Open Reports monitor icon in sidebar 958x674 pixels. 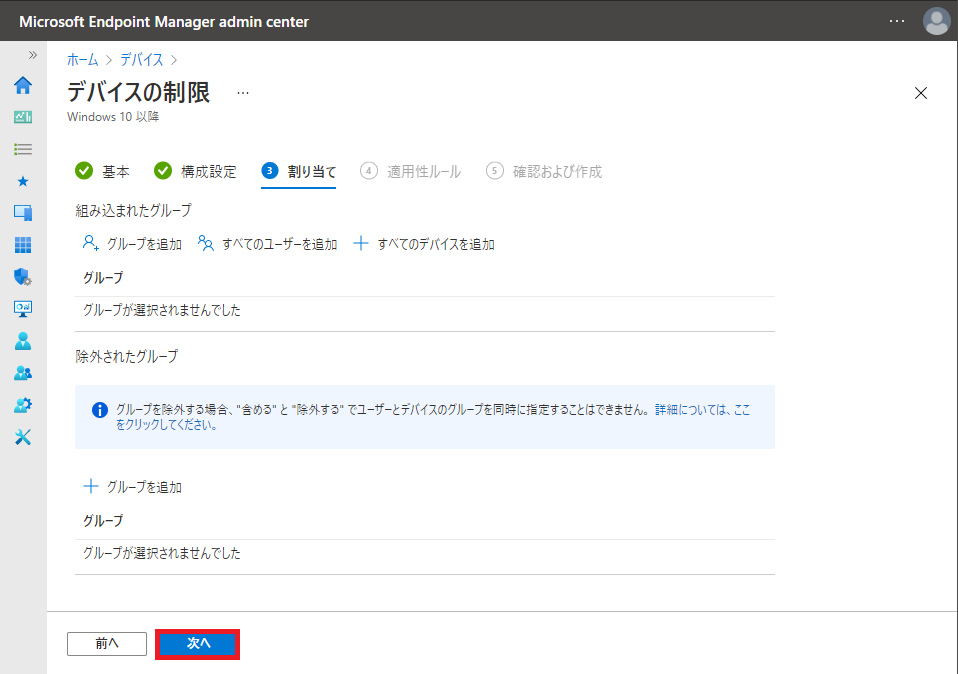tap(23, 309)
